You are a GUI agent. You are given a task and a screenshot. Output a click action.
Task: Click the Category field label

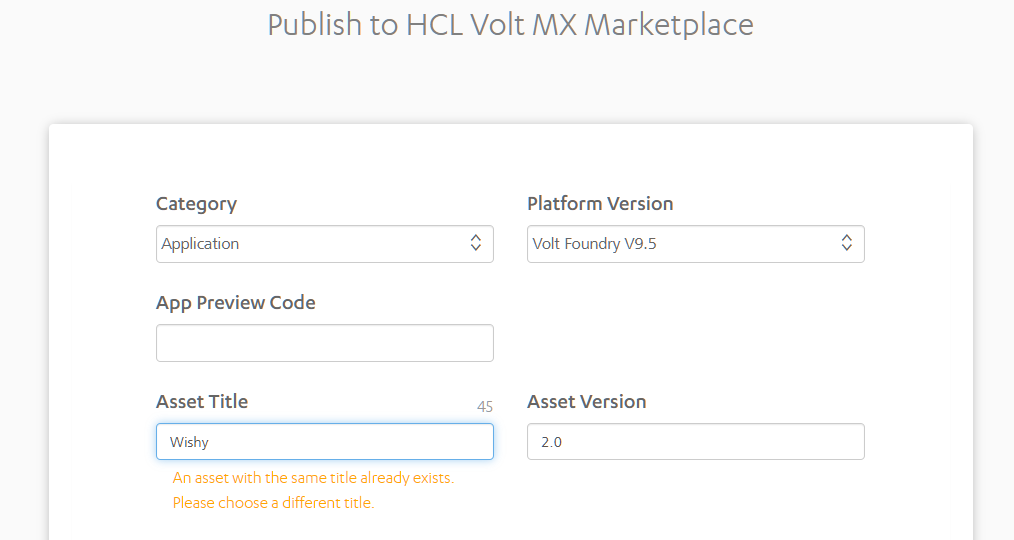tap(197, 204)
